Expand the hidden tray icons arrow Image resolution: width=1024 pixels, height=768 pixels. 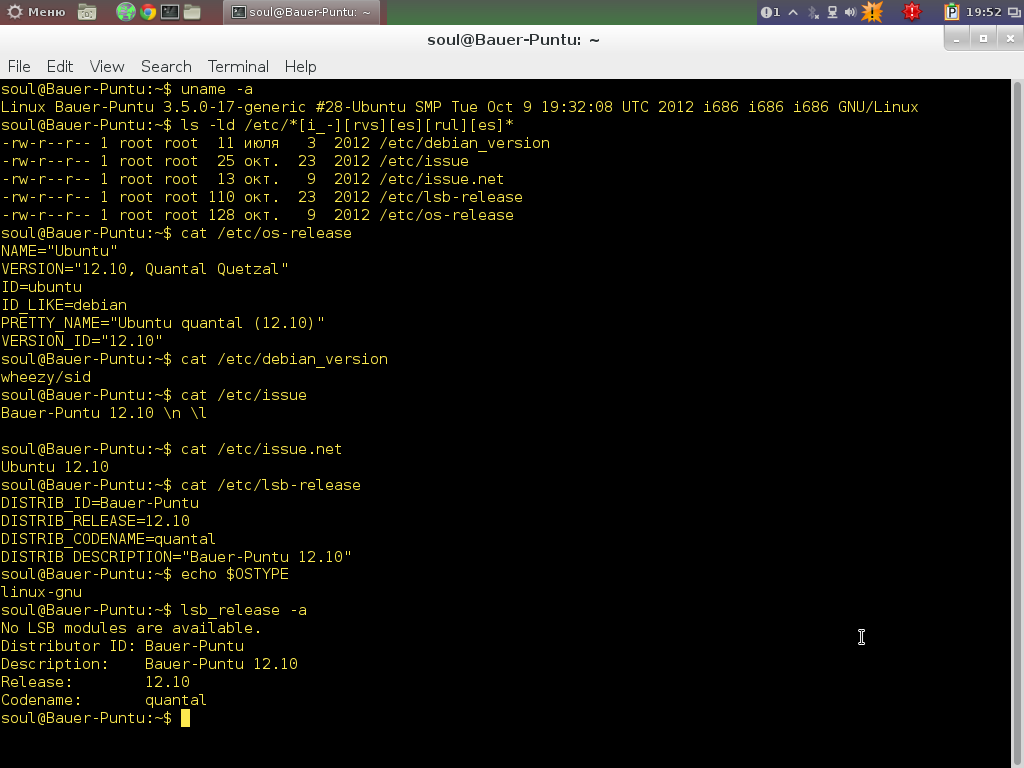click(x=793, y=12)
